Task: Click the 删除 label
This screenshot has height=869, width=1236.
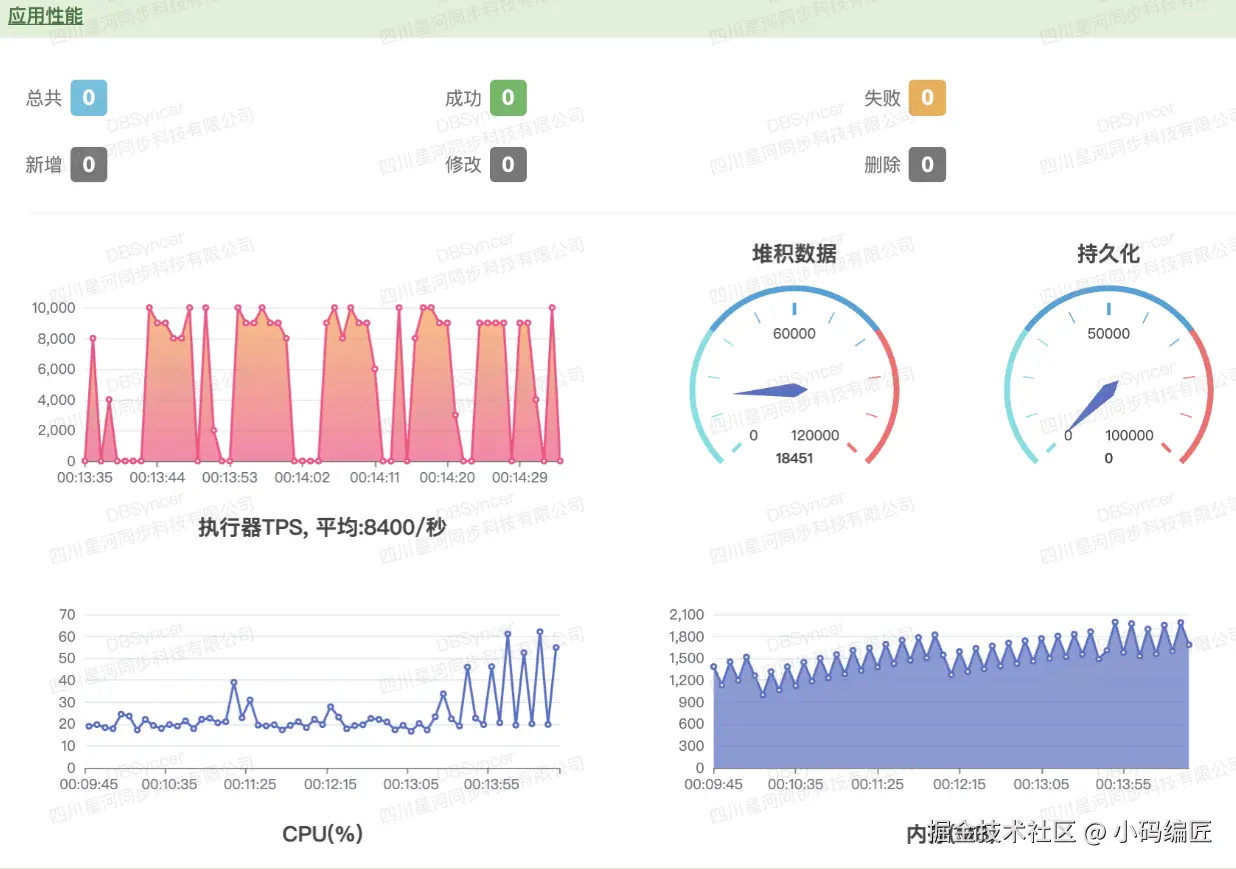Action: pos(882,165)
